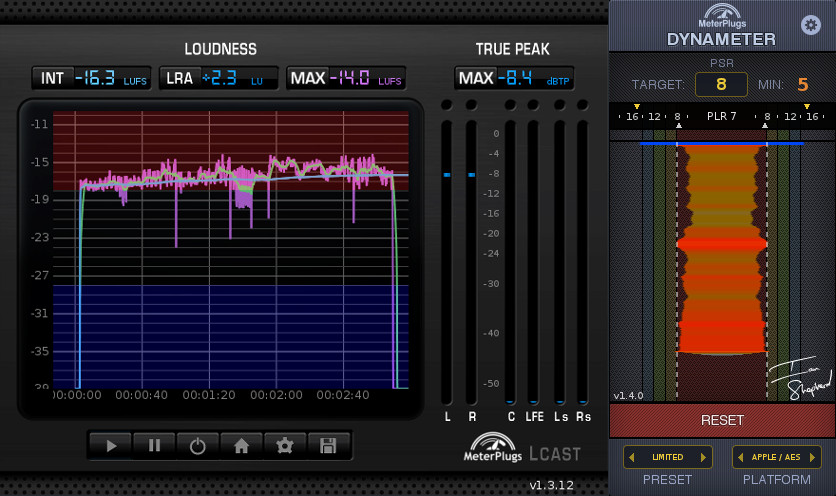Click the clip indicator above the LFE meter

tap(533, 105)
